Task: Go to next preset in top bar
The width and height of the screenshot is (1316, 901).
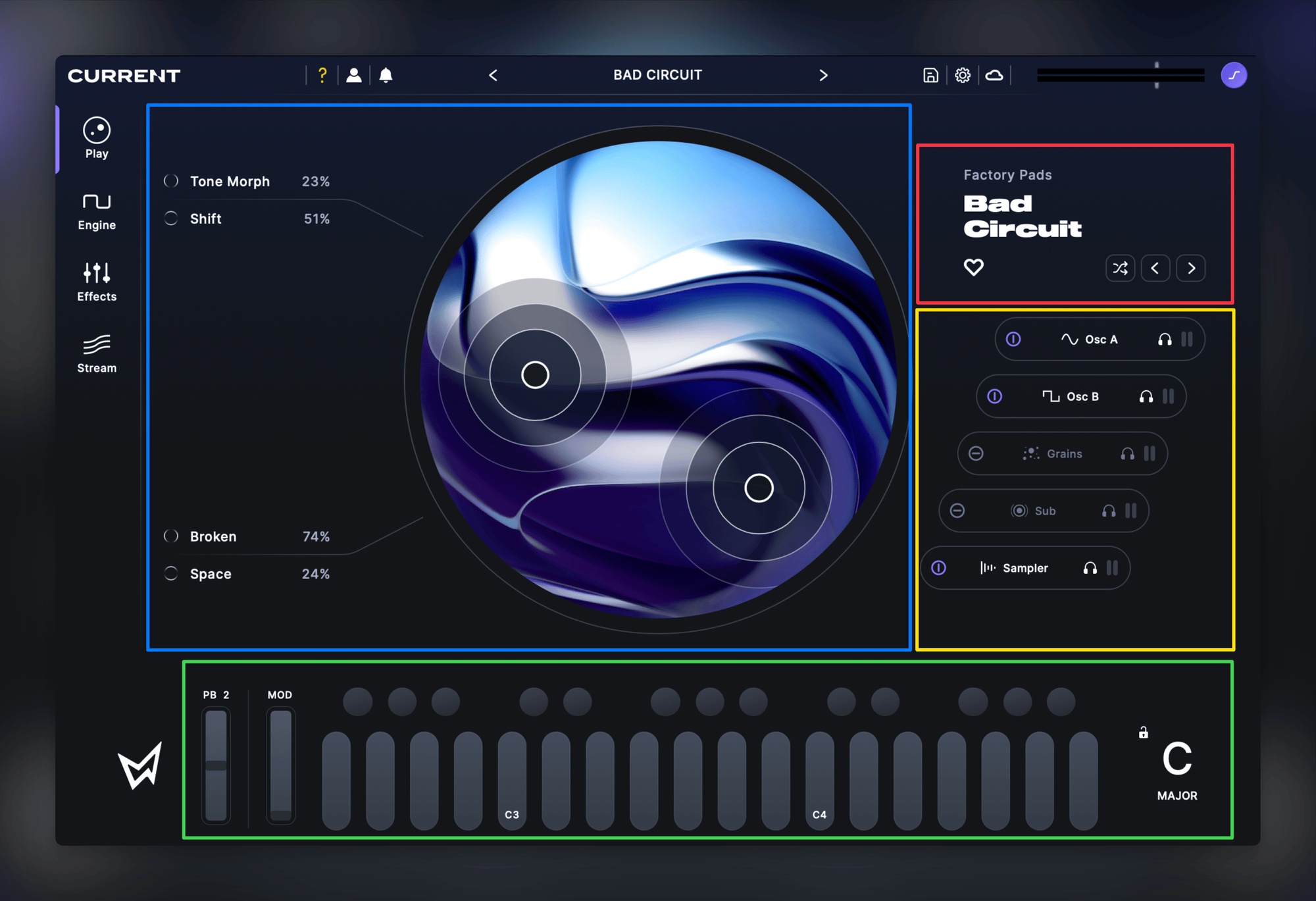Action: pyautogui.click(x=823, y=76)
